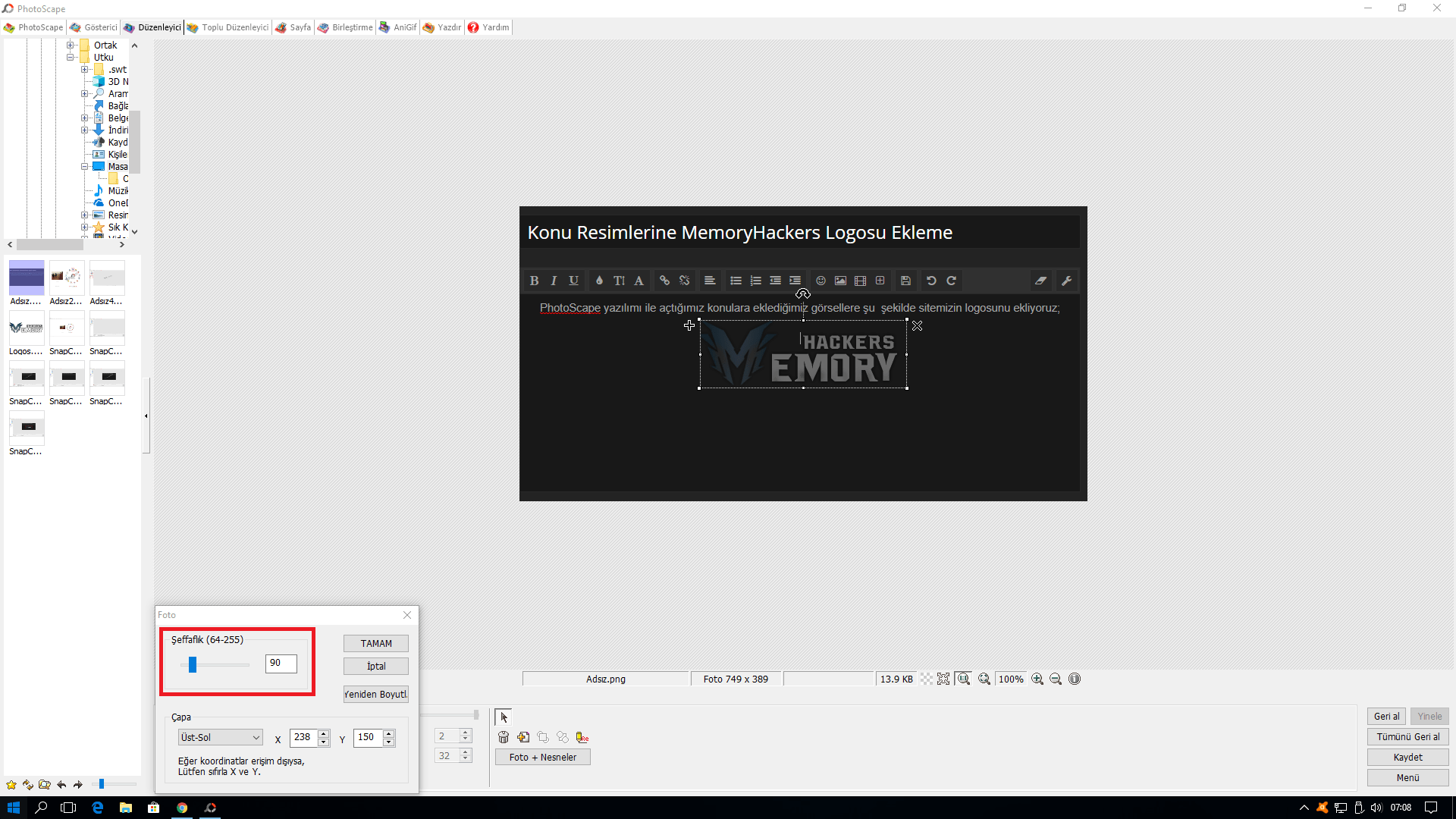Click the trash can delete-object icon
1456x819 pixels.
(504, 737)
